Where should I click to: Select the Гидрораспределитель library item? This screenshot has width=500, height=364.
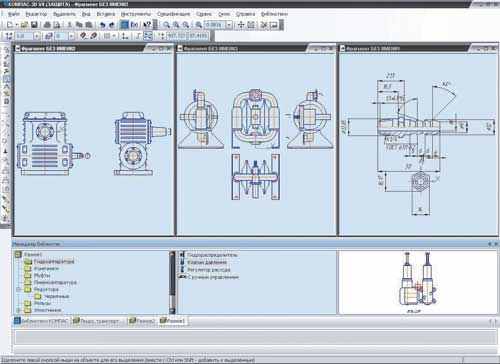click(x=212, y=255)
